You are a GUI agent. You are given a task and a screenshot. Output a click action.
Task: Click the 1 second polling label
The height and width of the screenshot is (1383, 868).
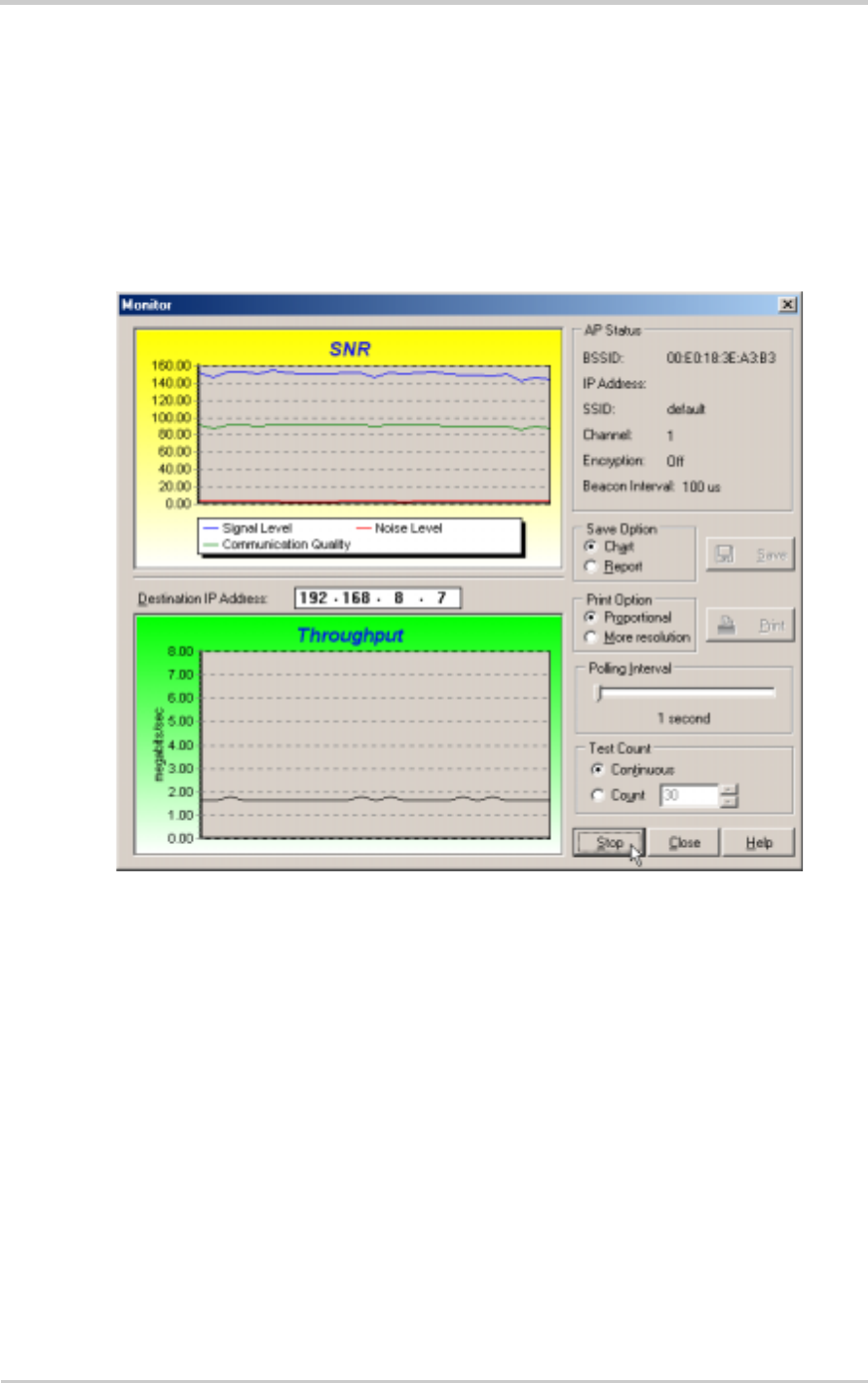(x=683, y=718)
